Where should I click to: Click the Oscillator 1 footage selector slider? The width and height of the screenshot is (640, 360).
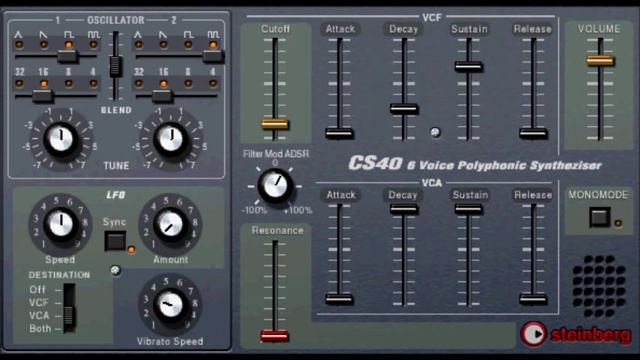click(42, 96)
